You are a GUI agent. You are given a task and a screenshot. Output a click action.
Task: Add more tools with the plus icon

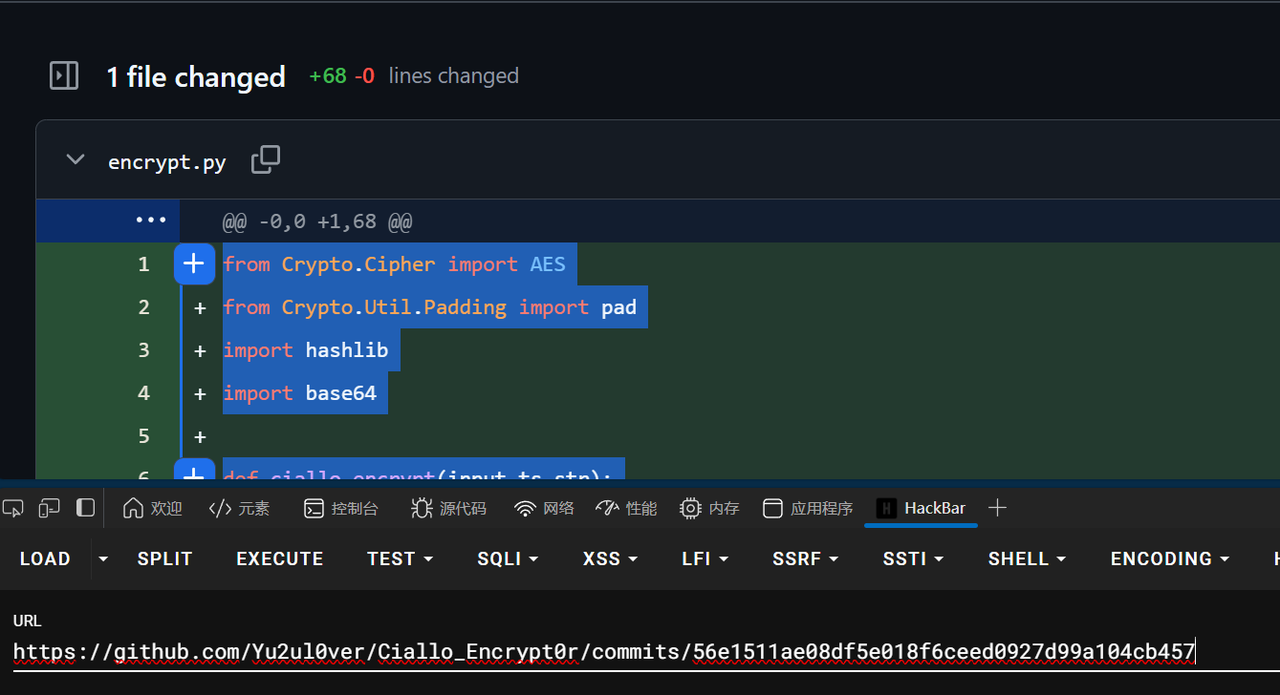click(996, 508)
